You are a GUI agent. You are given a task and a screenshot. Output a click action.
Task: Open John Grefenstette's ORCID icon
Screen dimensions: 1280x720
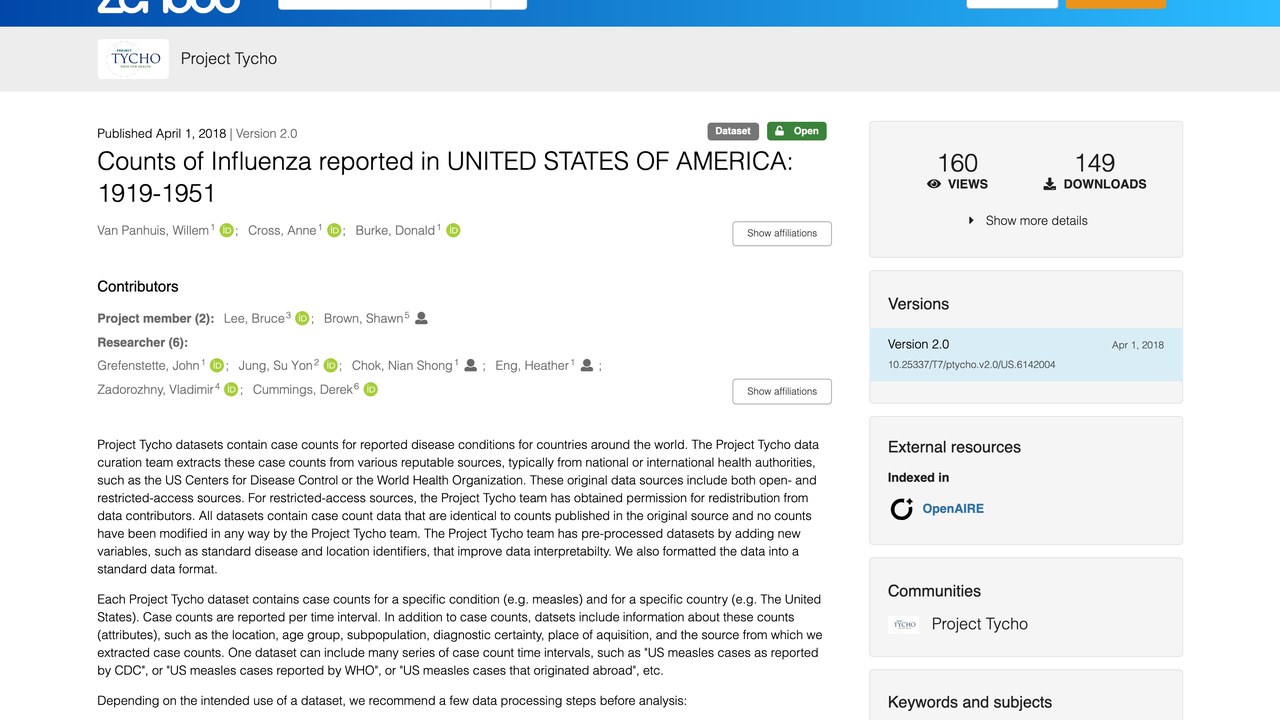pyautogui.click(x=217, y=365)
